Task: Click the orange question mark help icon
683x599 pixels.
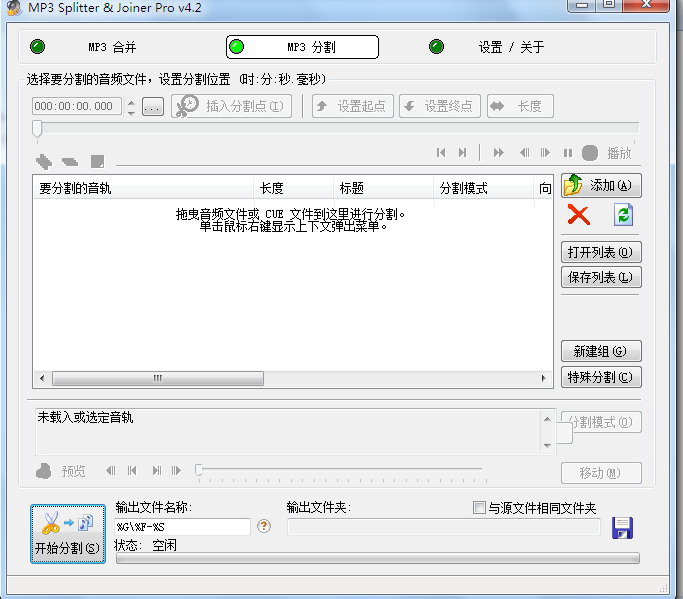Action: (x=264, y=526)
